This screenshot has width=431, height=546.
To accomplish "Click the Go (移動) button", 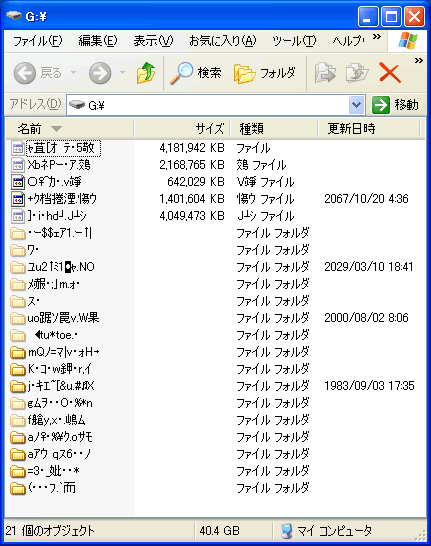I will (x=396, y=105).
